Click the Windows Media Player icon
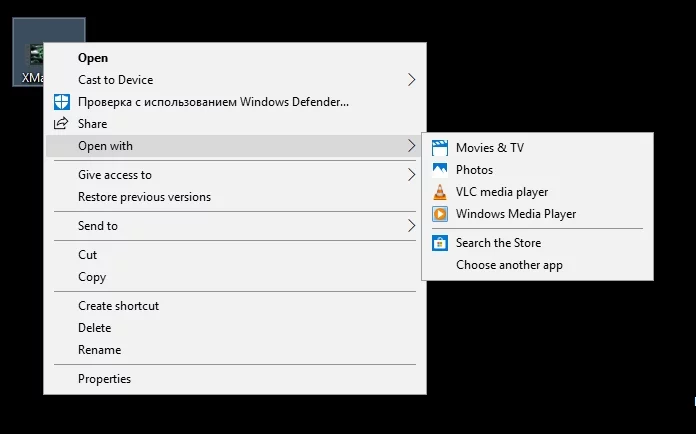 (x=439, y=214)
